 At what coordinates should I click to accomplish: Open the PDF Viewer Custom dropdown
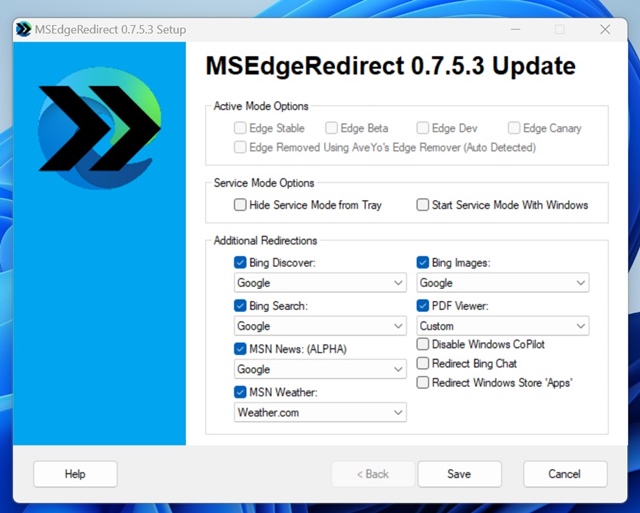(503, 326)
